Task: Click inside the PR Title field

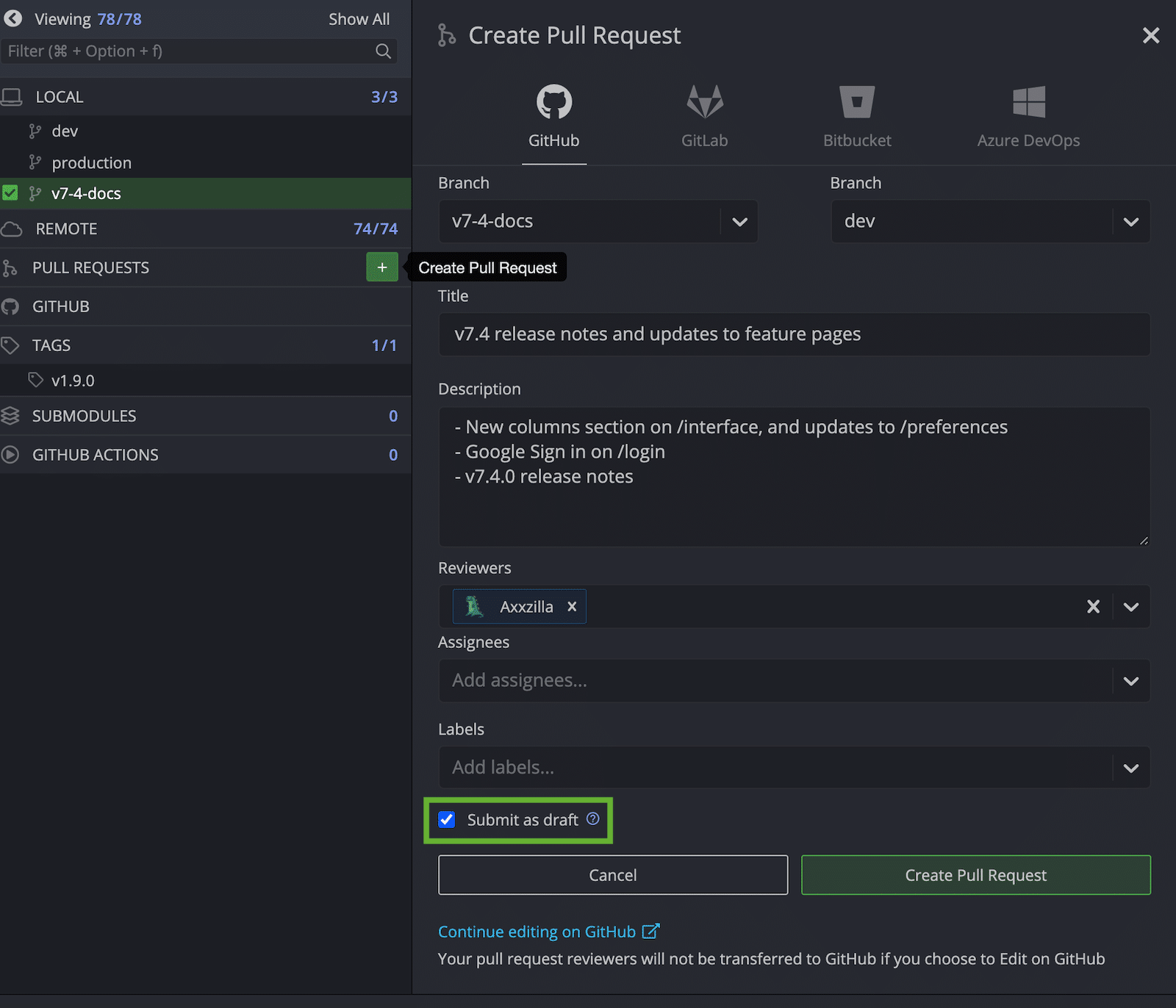Action: [x=794, y=335]
